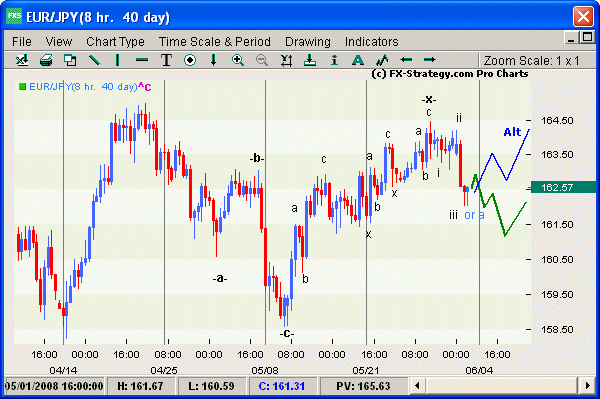Select the vertical line drawing tool
Screen dimensions: 600x399
pyautogui.click(x=117, y=60)
